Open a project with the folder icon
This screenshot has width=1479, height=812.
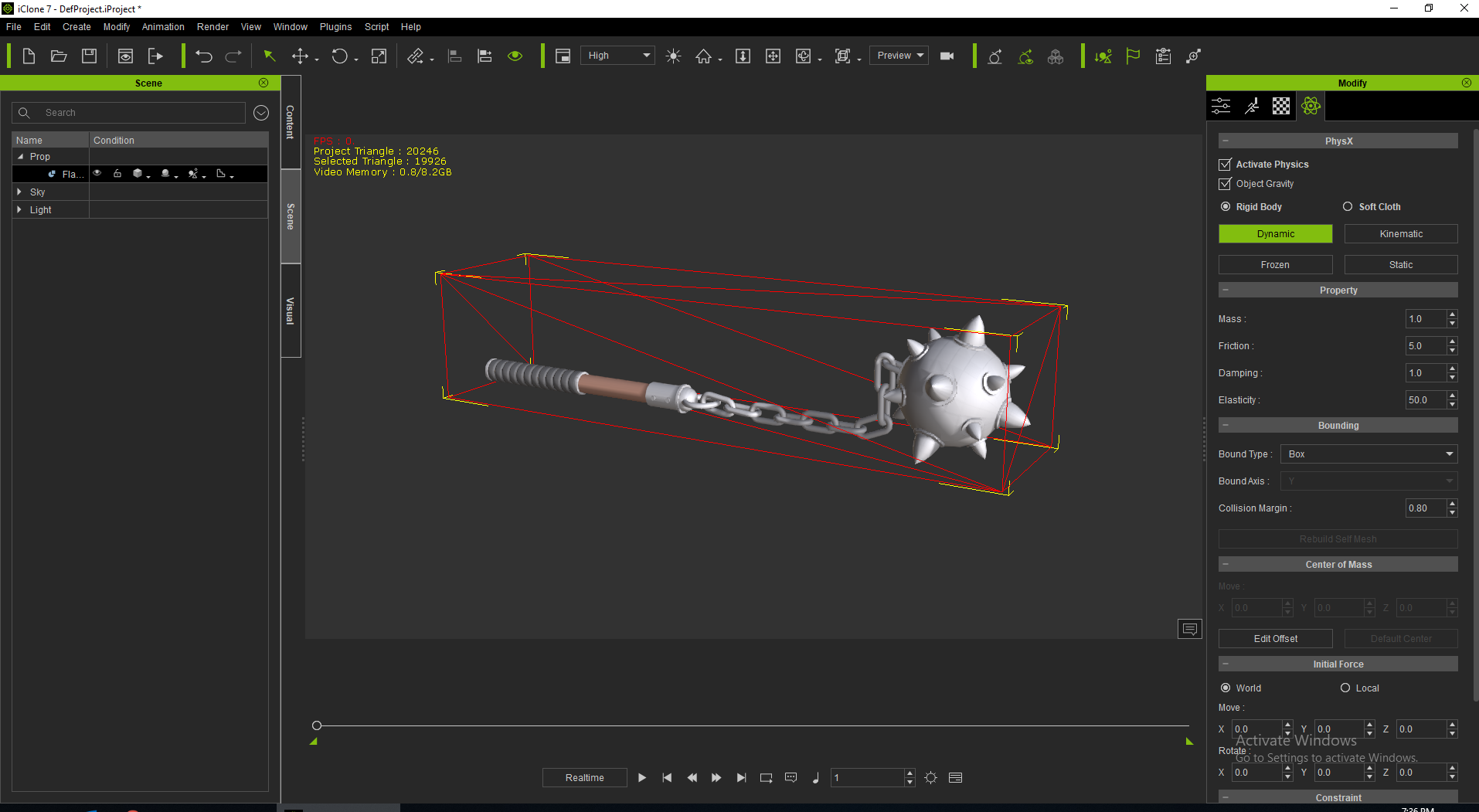[59, 56]
